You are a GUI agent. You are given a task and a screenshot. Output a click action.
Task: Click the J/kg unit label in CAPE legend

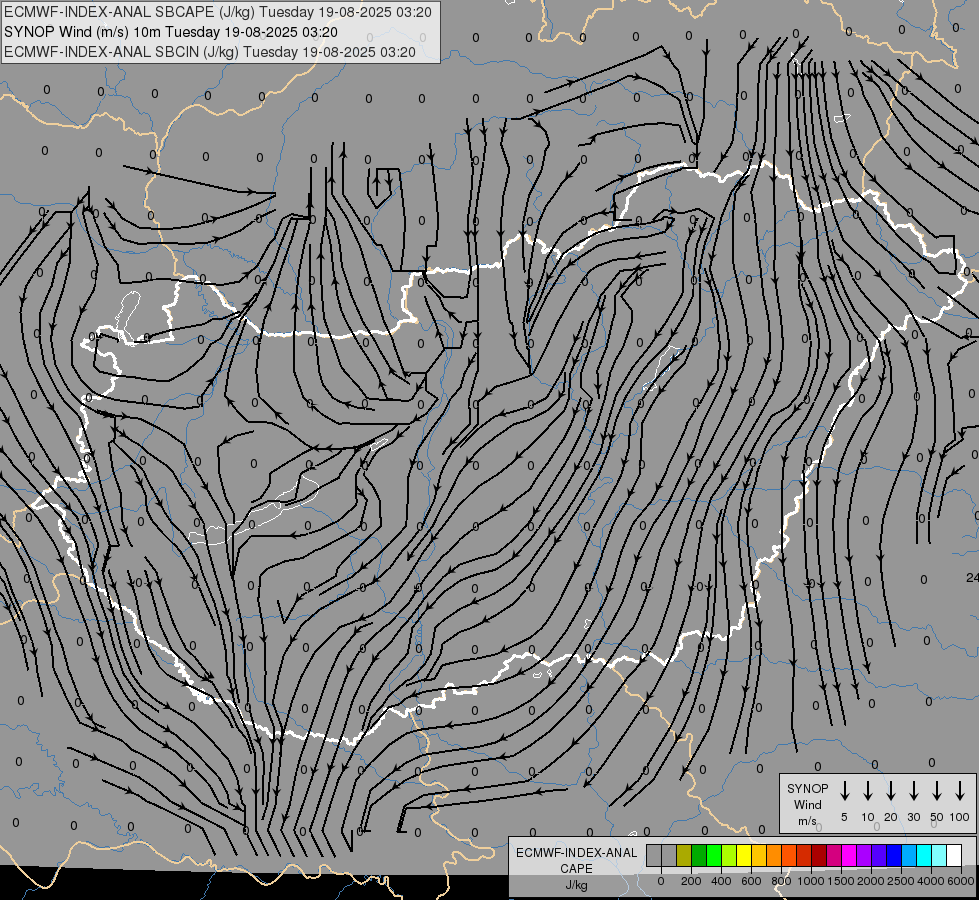pyautogui.click(x=576, y=885)
